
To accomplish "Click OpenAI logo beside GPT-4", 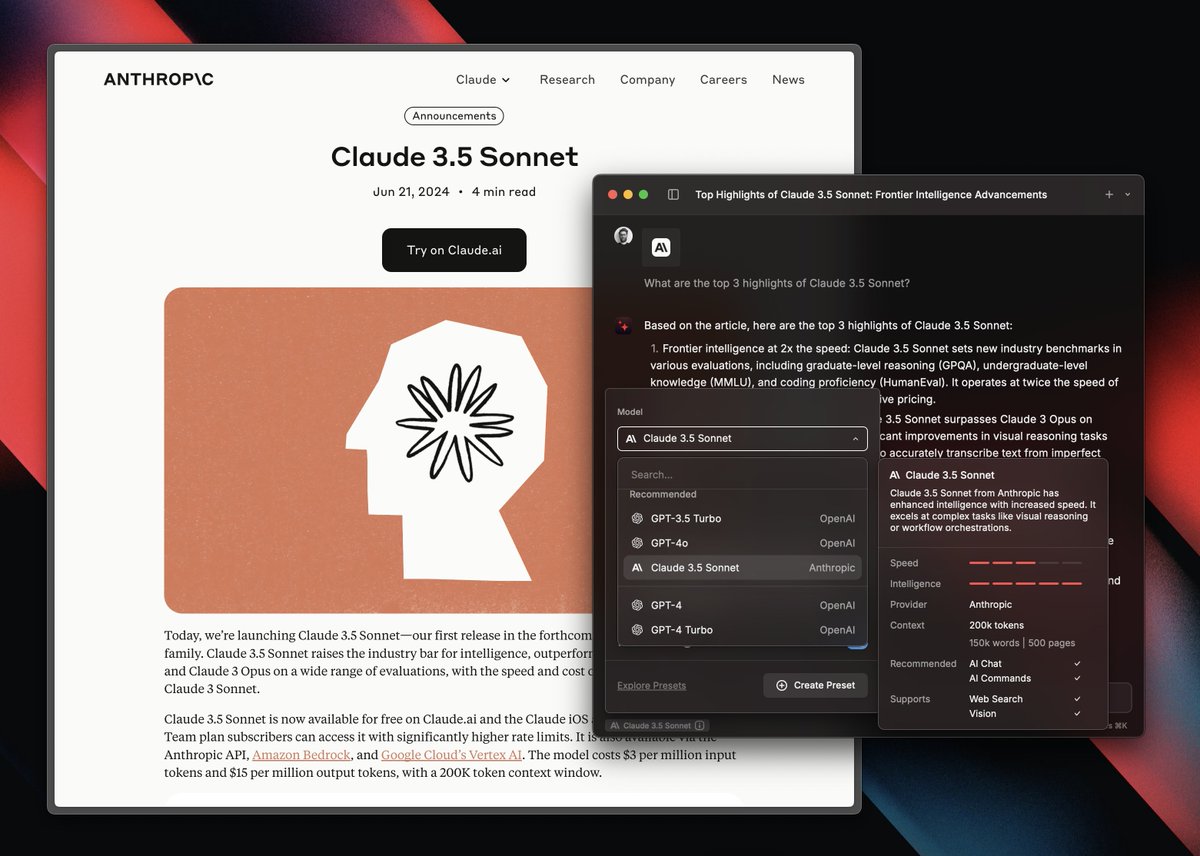I will pyautogui.click(x=637, y=605).
